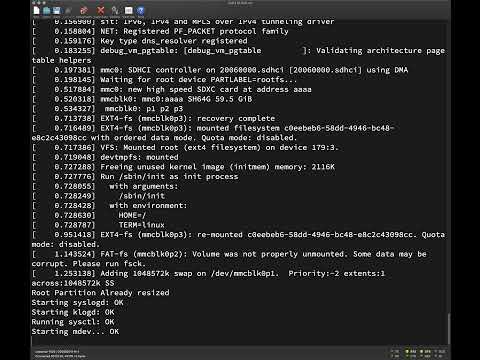Click the 'HOME=/' log line

point(89,215)
